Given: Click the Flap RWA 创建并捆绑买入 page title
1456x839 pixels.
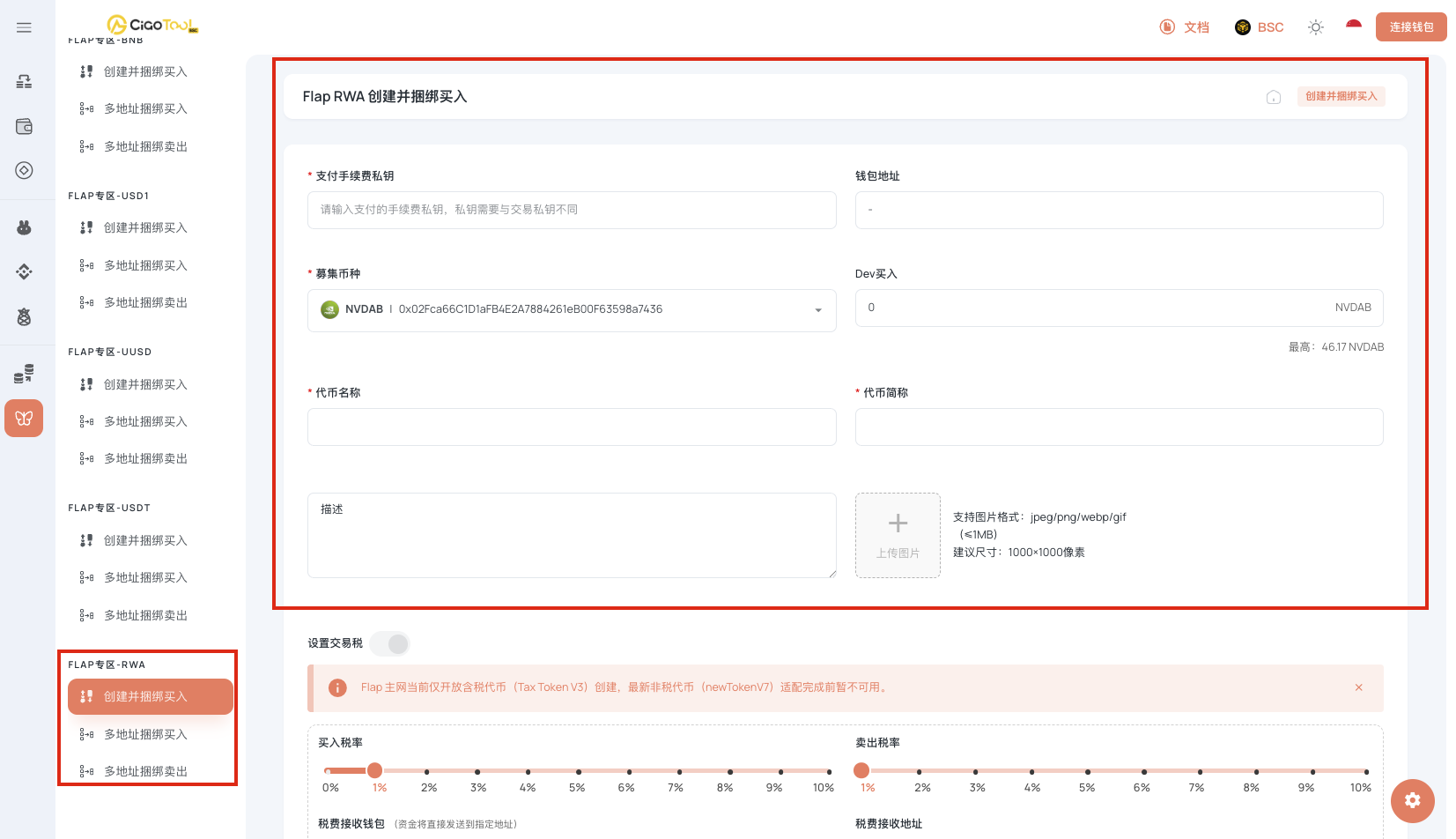Looking at the screenshot, I should 385,96.
